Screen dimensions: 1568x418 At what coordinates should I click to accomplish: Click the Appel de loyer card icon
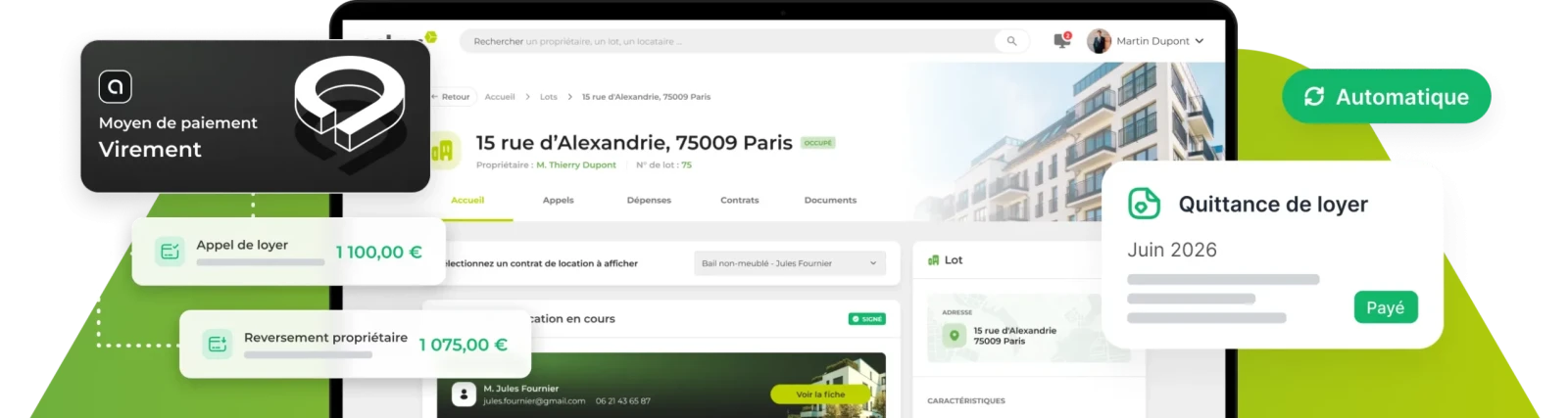pos(170,252)
